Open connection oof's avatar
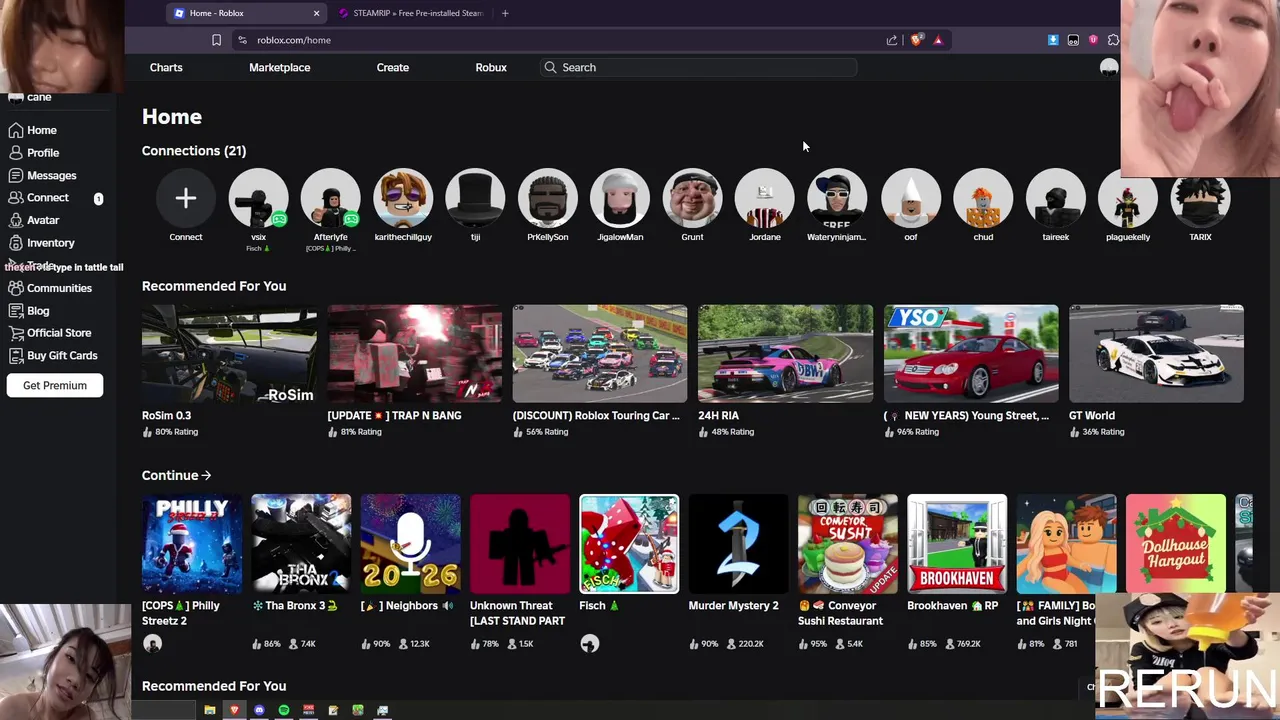 point(911,198)
